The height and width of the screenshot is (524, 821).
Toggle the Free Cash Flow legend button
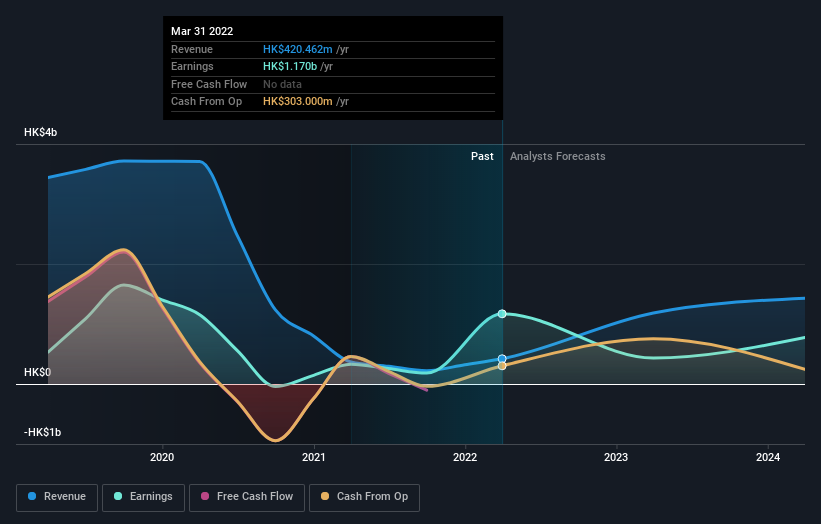(247, 497)
